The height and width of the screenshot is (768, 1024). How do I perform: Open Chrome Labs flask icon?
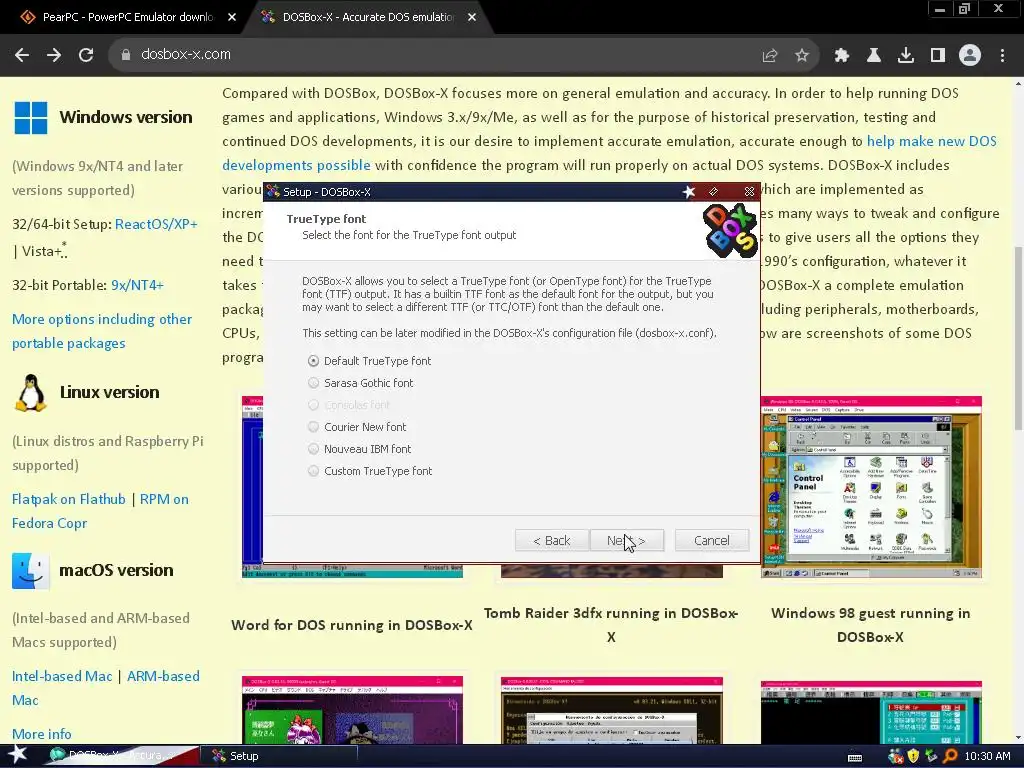(874, 56)
